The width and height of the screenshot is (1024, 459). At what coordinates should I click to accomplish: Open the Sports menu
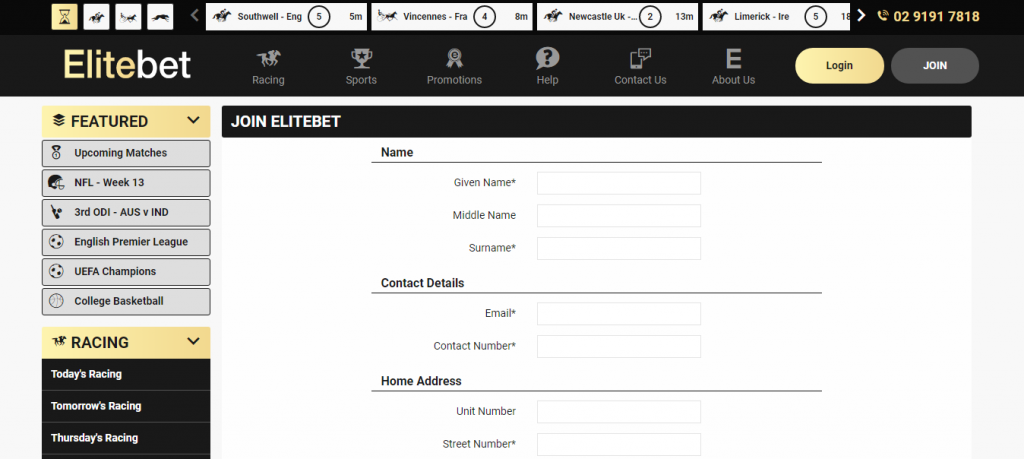pyautogui.click(x=361, y=67)
